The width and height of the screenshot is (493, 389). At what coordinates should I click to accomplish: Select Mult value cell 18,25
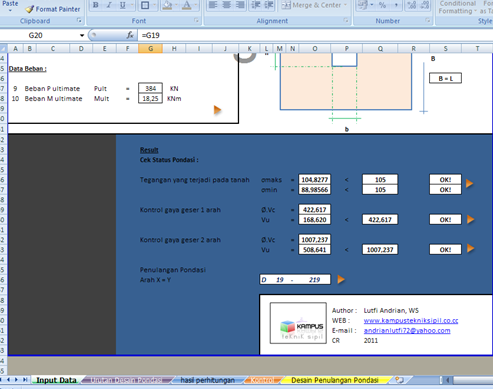click(150, 98)
